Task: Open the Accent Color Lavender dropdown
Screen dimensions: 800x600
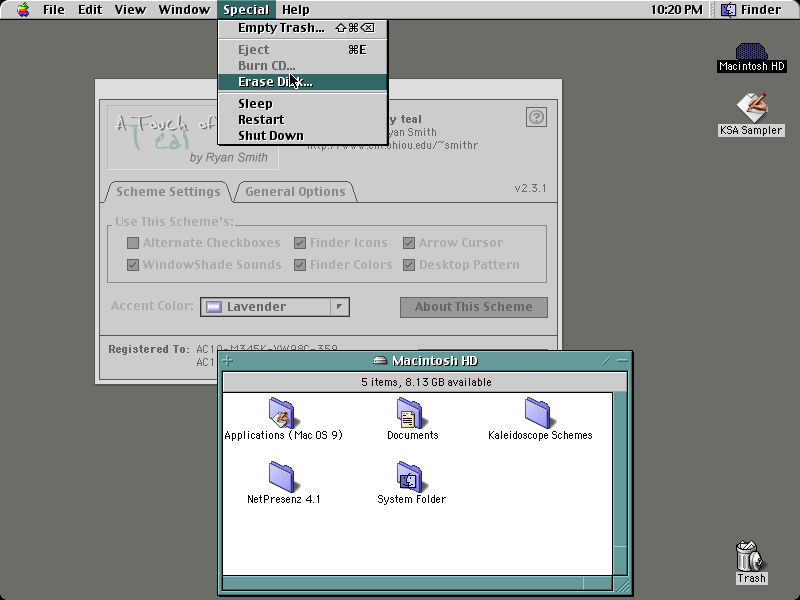Action: click(275, 307)
